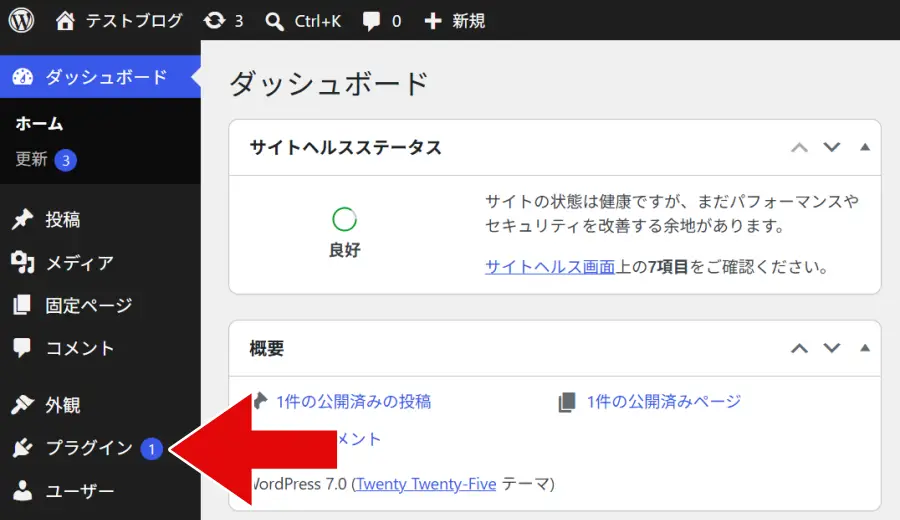Collapse the 概要 panel
Screen dimensions: 900x520
click(865, 348)
